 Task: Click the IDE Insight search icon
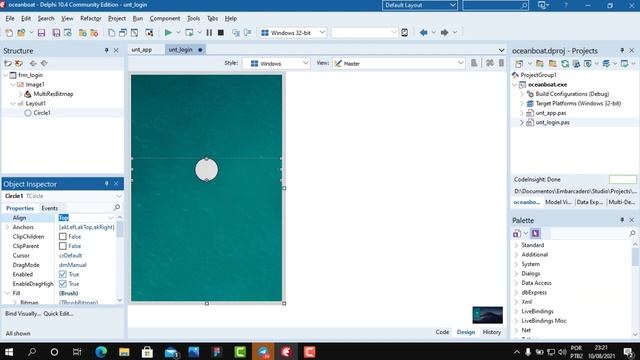pos(524,5)
